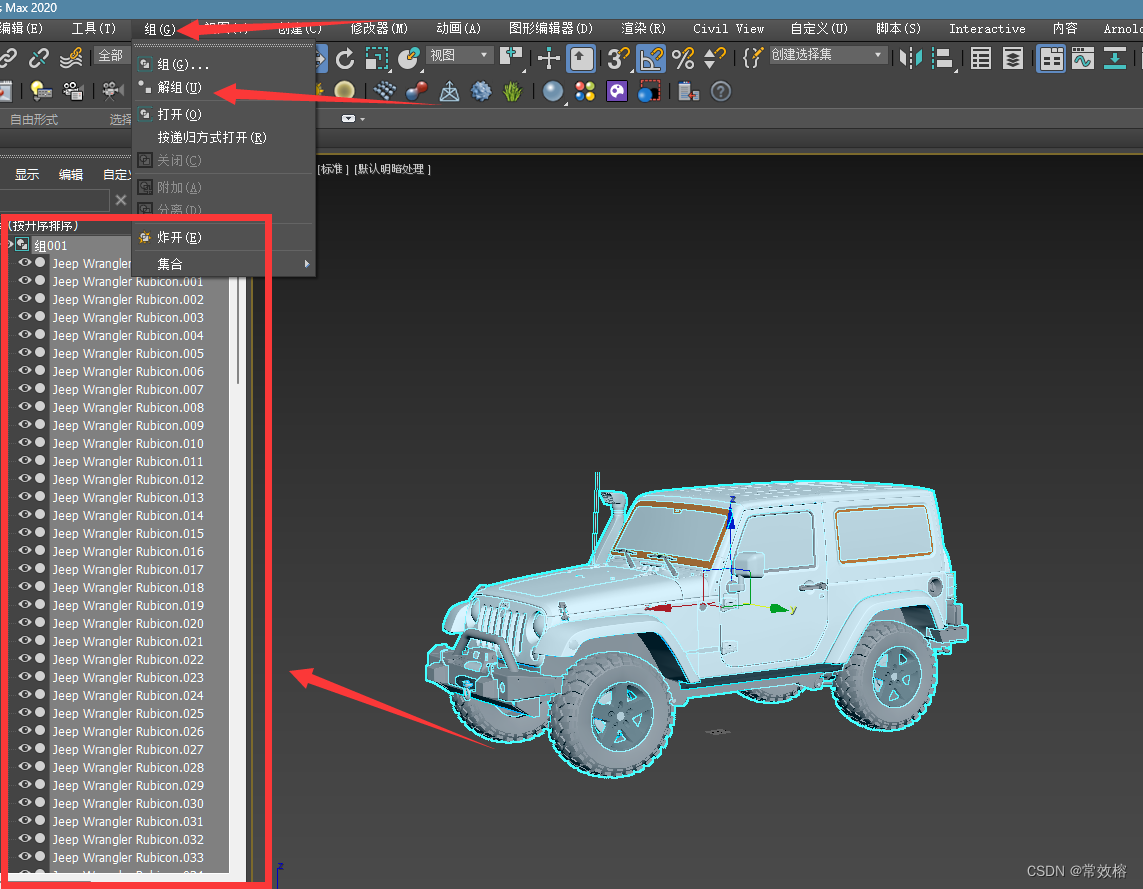Activate the Select and Scale tool

(x=376, y=58)
